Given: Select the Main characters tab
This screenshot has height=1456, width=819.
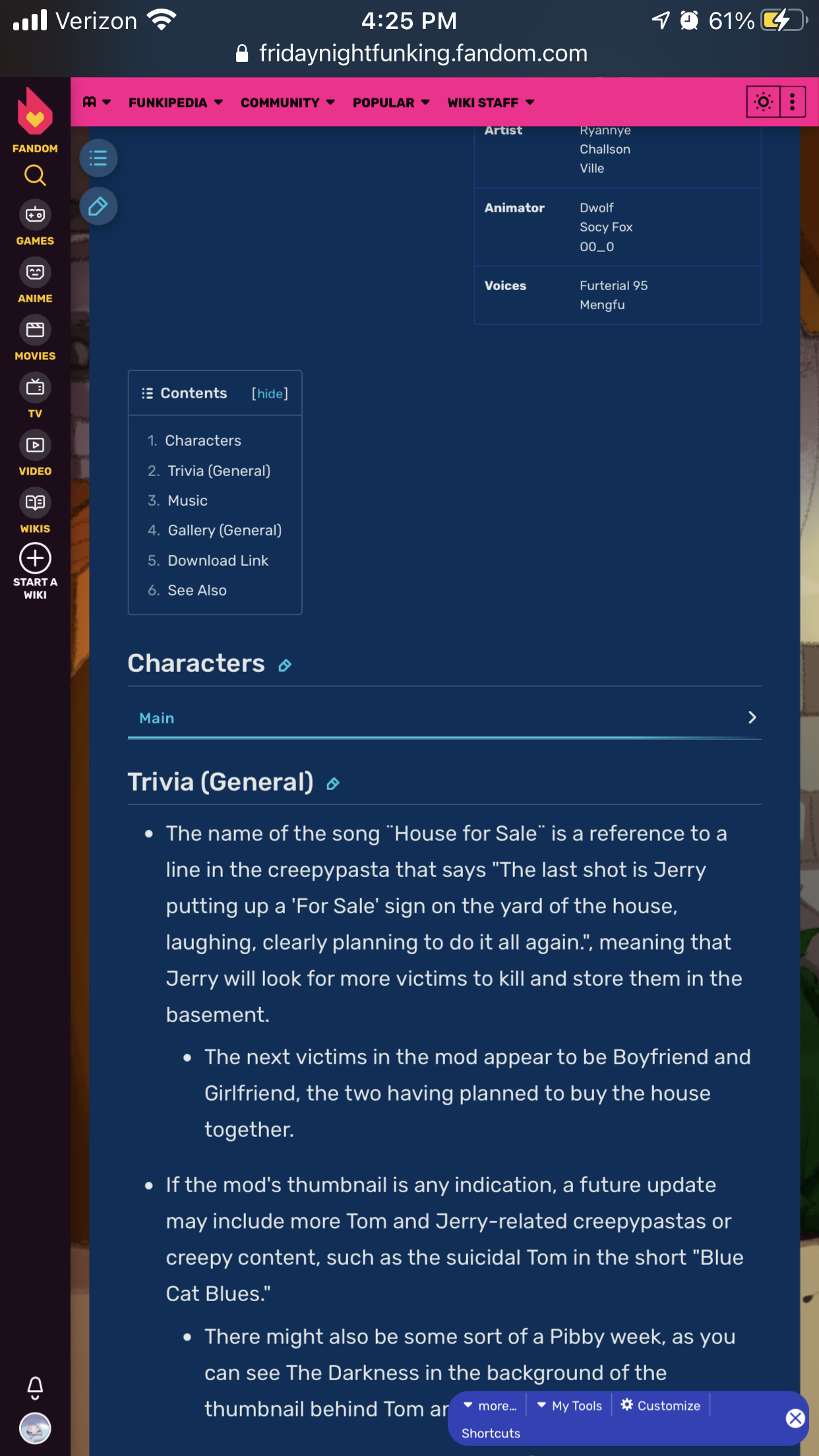Looking at the screenshot, I should 157,718.
